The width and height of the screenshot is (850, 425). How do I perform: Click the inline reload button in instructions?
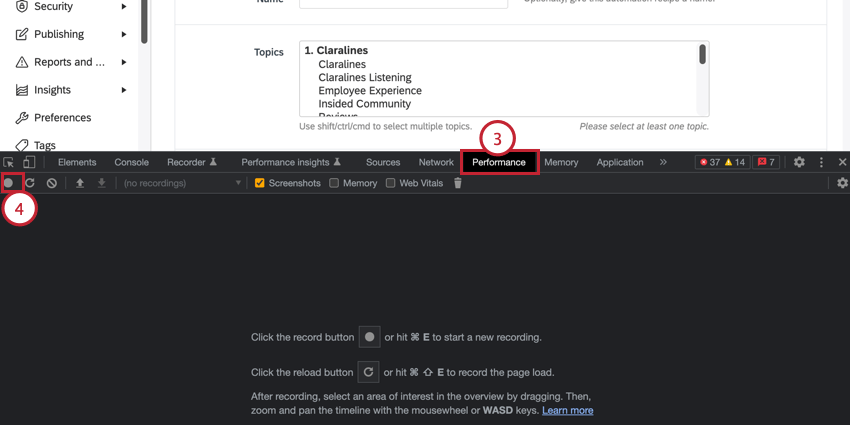[x=369, y=372]
